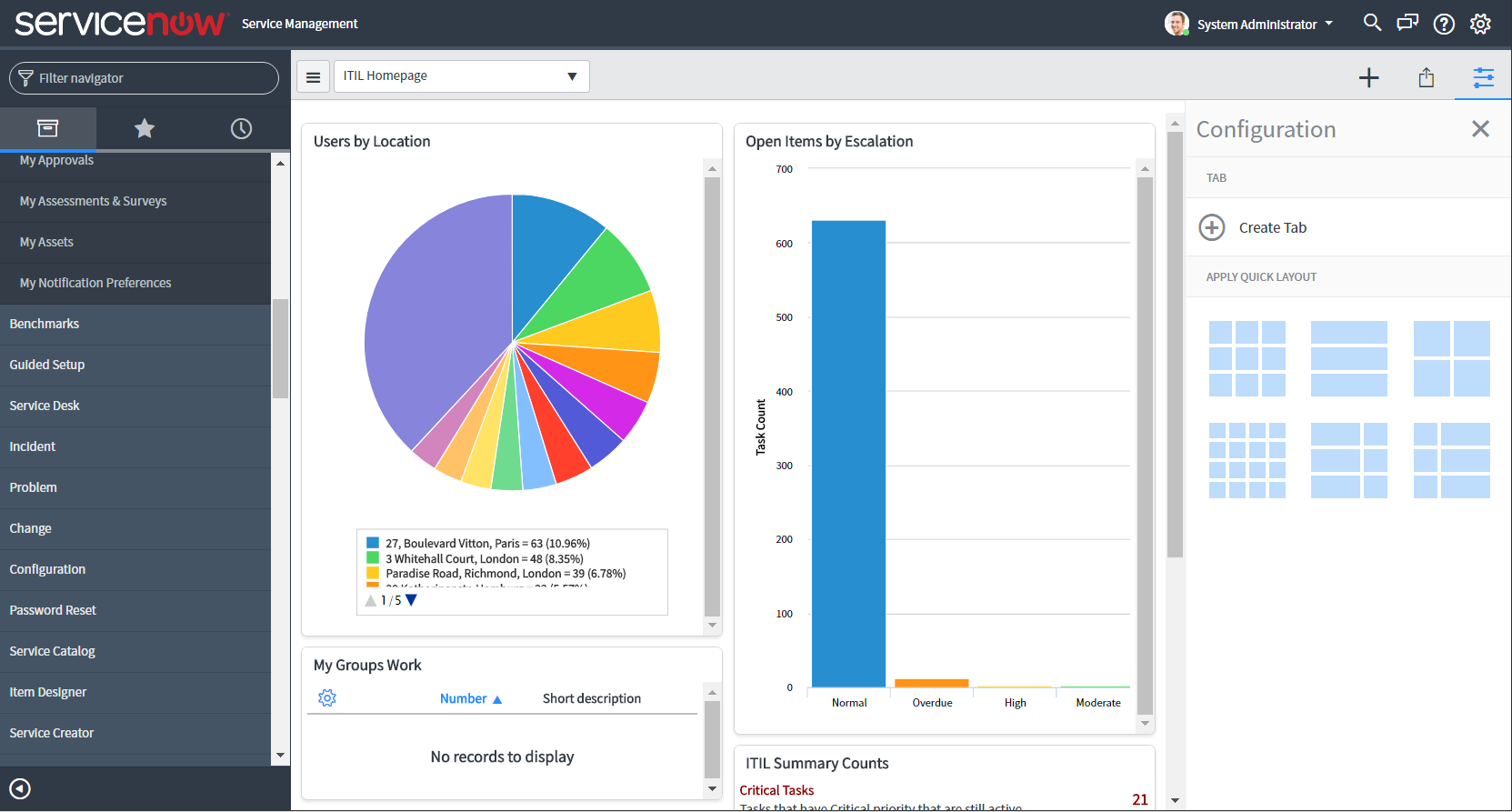Open the dashboard hamburger menu
Viewport: 1512px width, 812px height.
[x=313, y=77]
